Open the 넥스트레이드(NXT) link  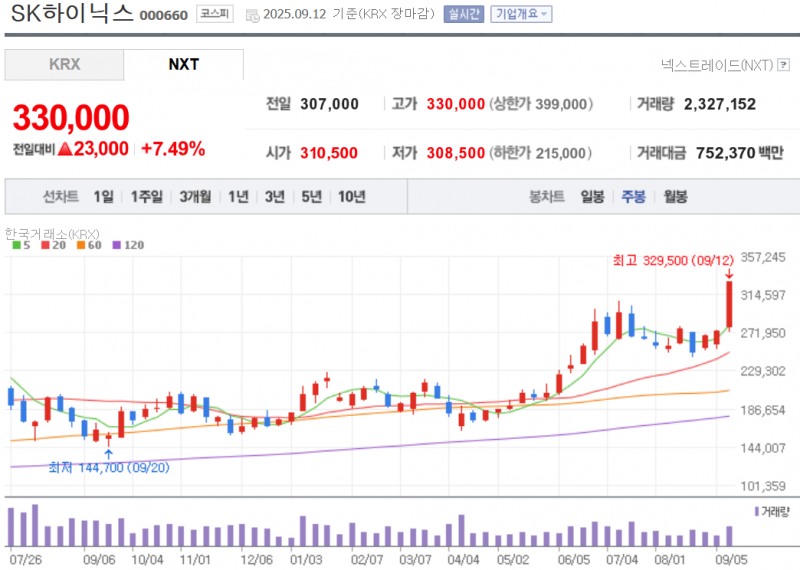pos(716,65)
